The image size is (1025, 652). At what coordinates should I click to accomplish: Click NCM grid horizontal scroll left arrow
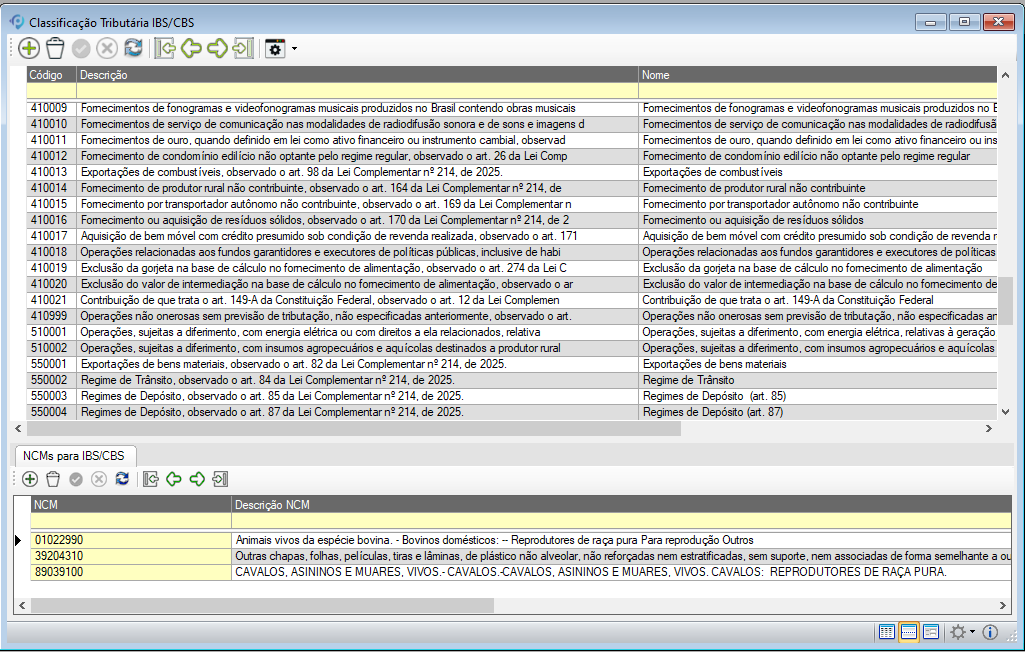tap(22, 606)
